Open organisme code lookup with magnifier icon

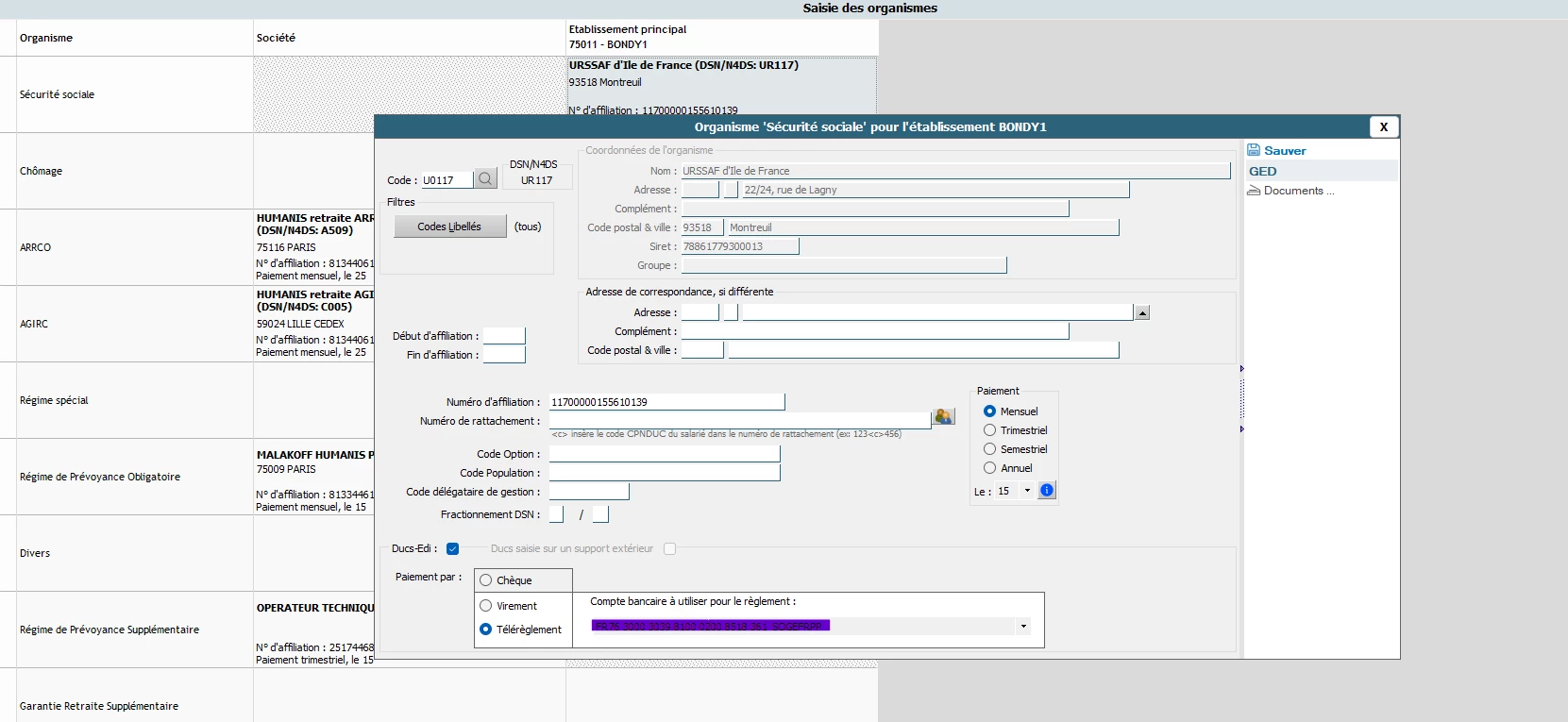[x=485, y=179]
